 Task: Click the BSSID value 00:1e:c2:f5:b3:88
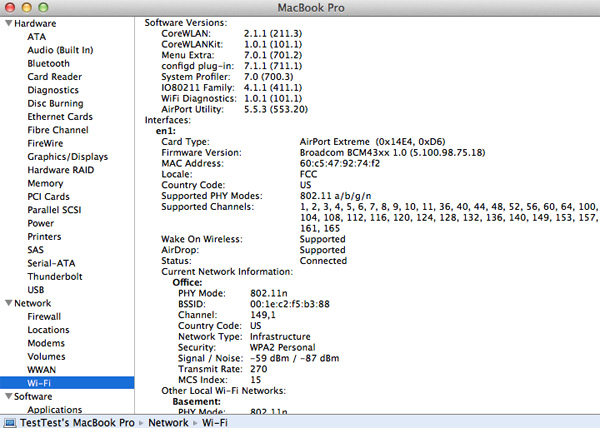point(290,304)
